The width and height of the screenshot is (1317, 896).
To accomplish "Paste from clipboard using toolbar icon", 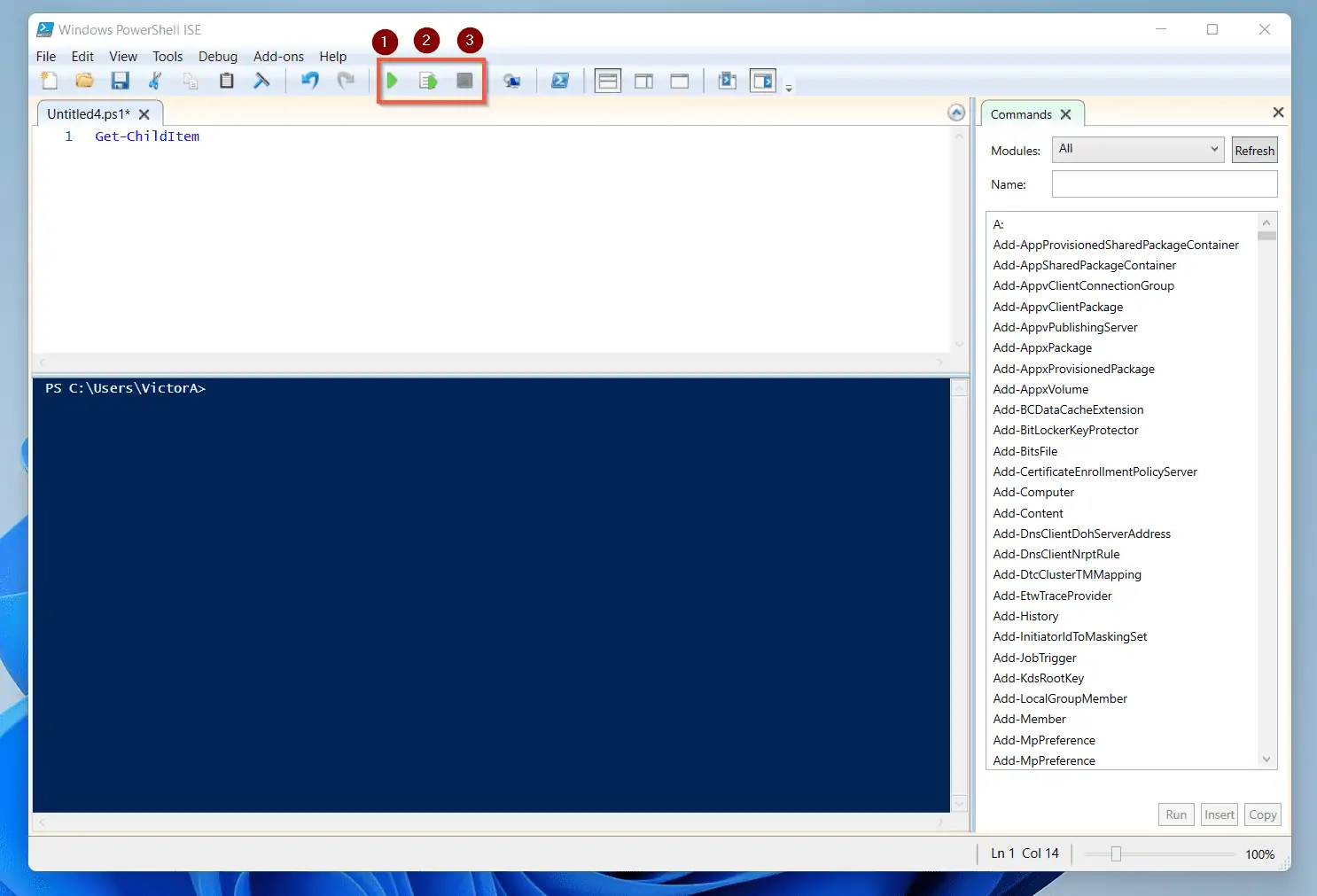I will [x=226, y=81].
